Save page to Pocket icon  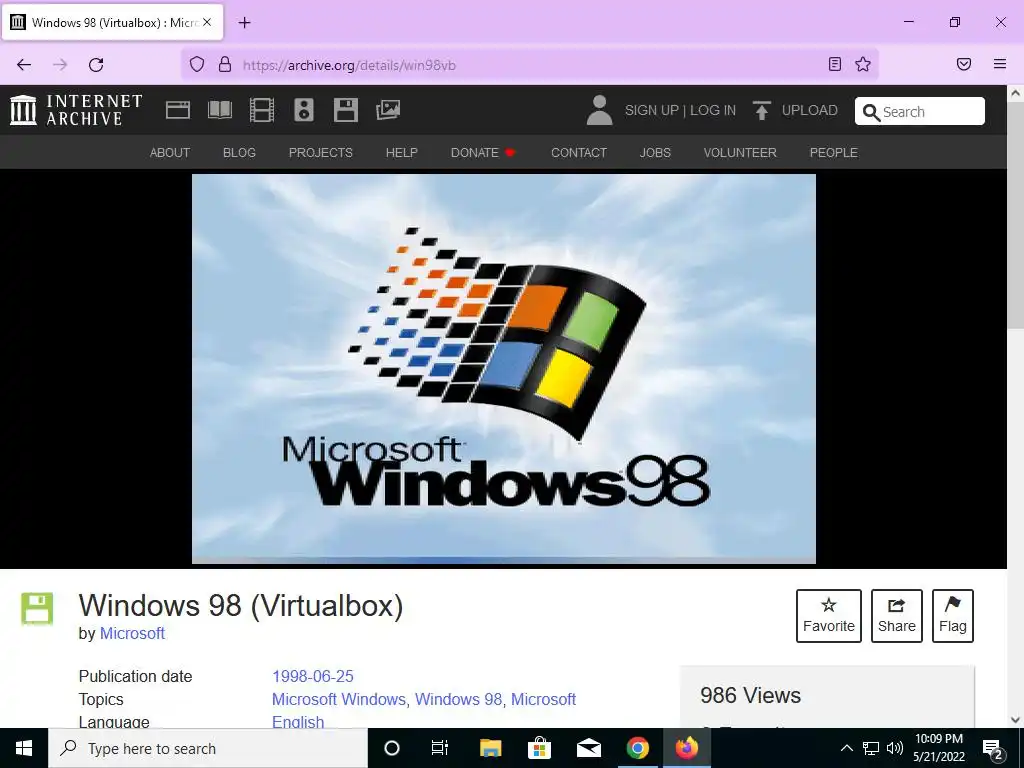pyautogui.click(x=964, y=64)
